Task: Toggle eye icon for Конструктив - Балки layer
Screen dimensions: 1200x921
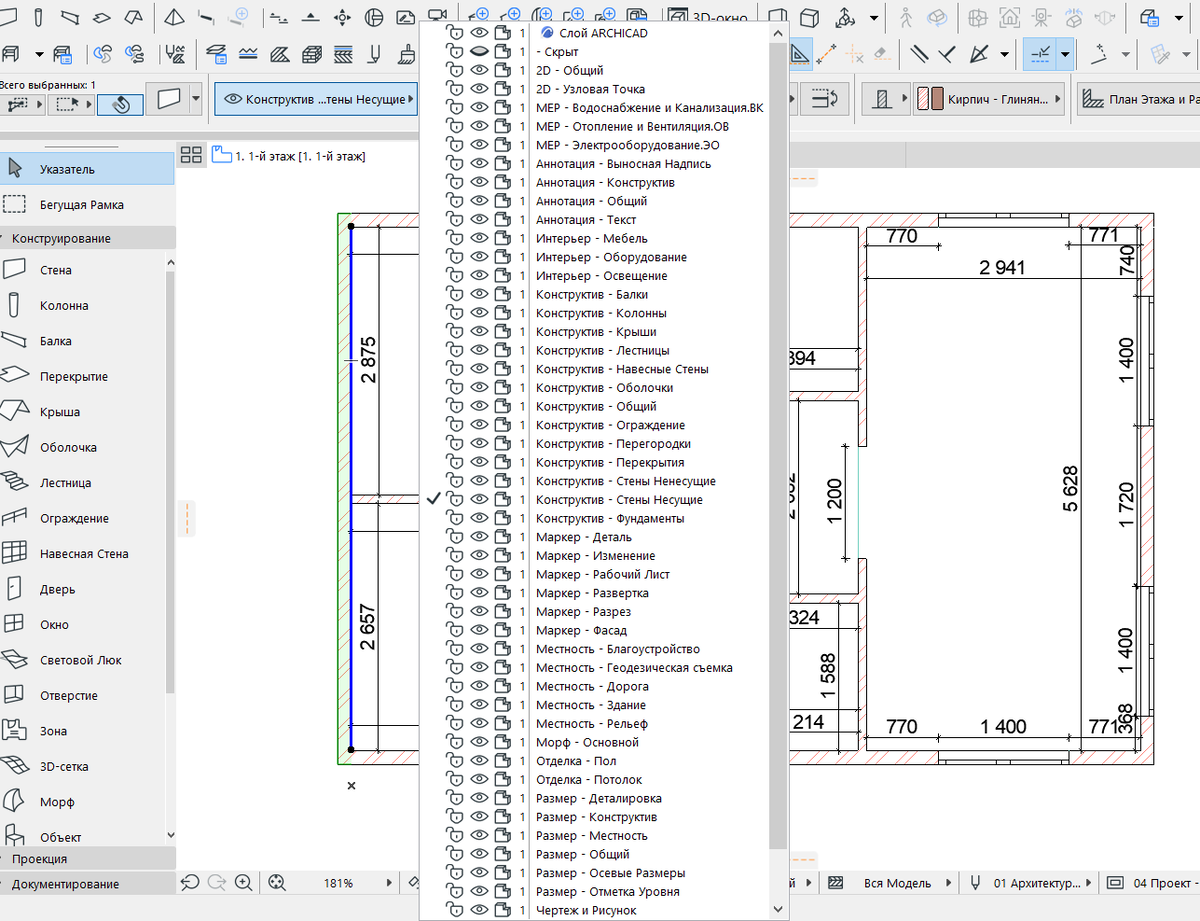Action: (x=479, y=295)
